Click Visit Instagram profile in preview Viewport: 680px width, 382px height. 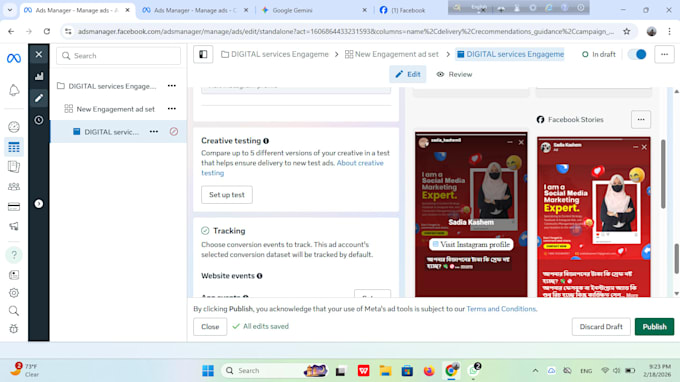(471, 245)
